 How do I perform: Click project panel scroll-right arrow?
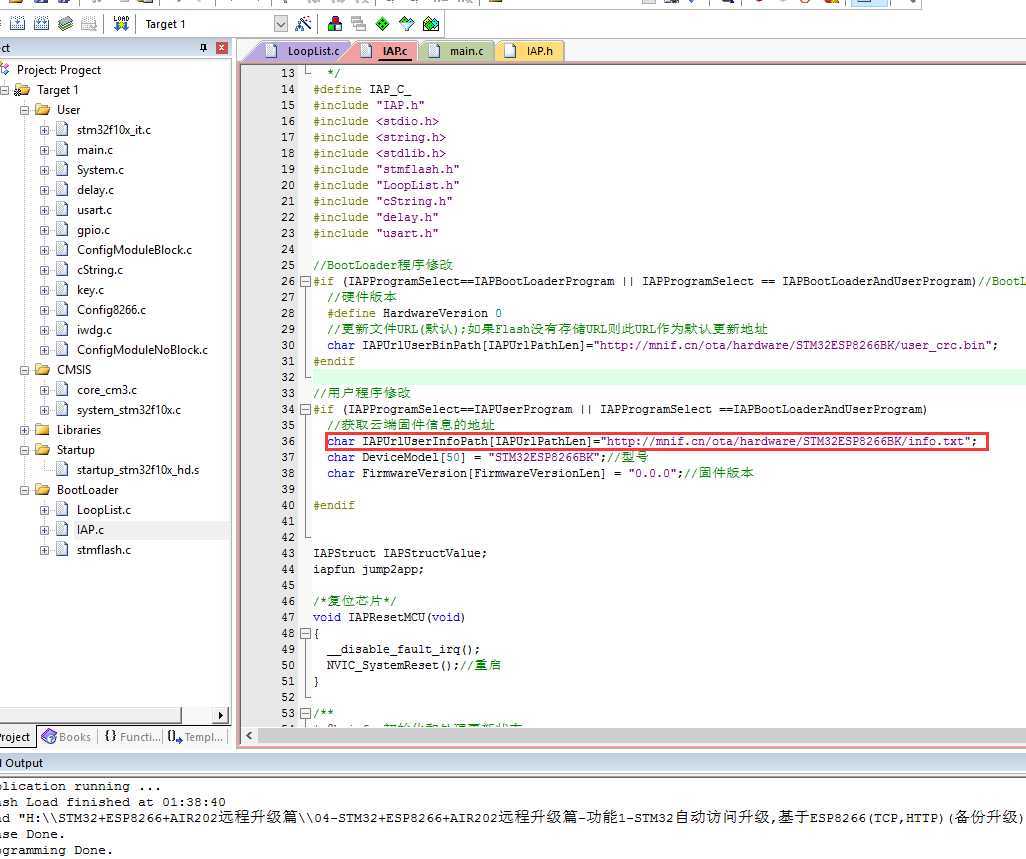(x=221, y=715)
